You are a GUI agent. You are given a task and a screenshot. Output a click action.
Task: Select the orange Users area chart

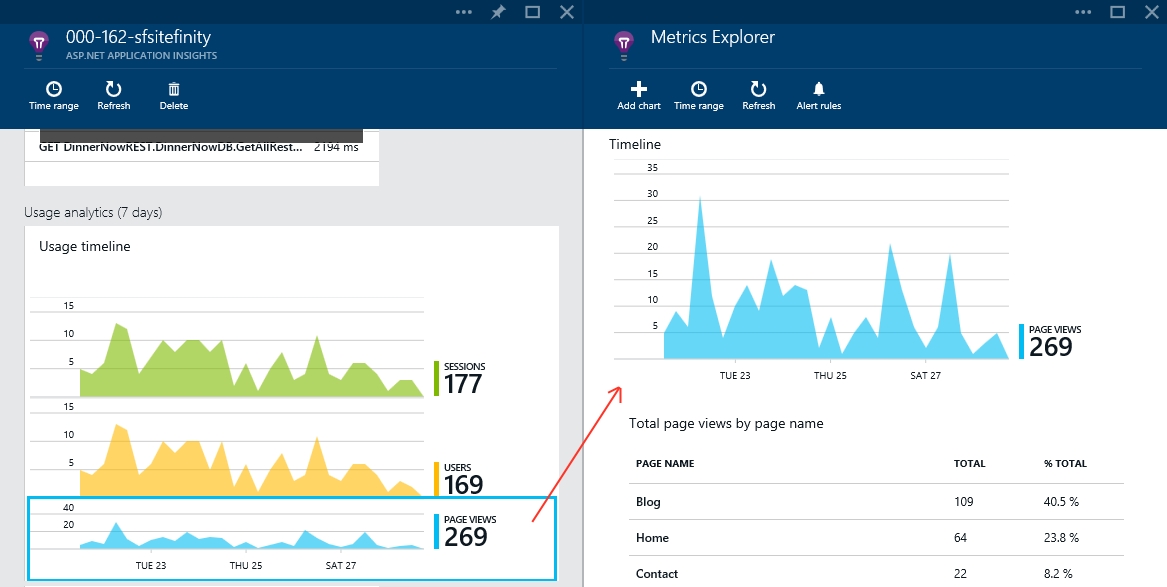pyautogui.click(x=252, y=461)
